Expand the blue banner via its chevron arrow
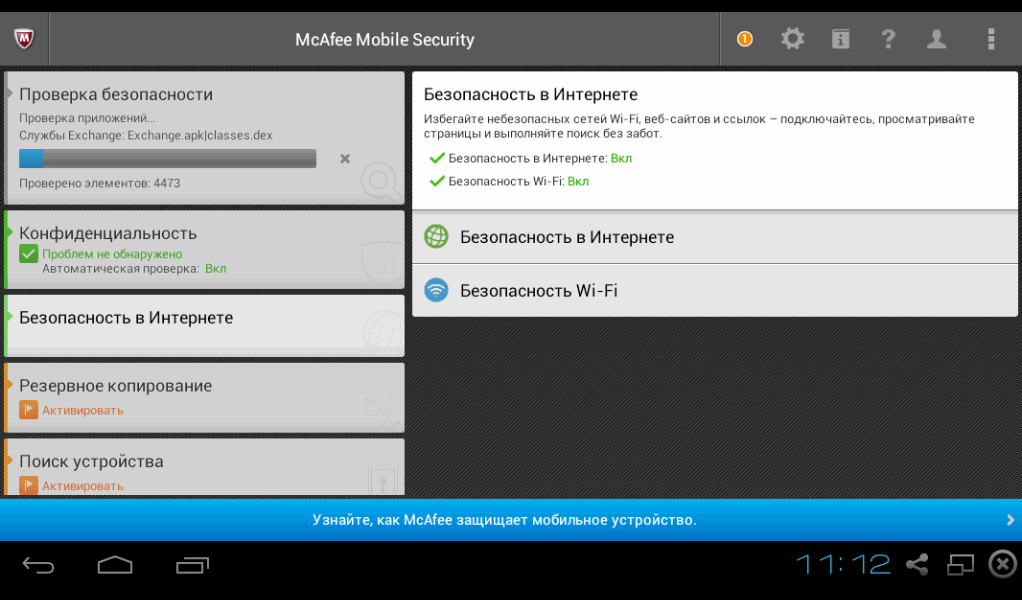The height and width of the screenshot is (600, 1022). tap(1009, 520)
